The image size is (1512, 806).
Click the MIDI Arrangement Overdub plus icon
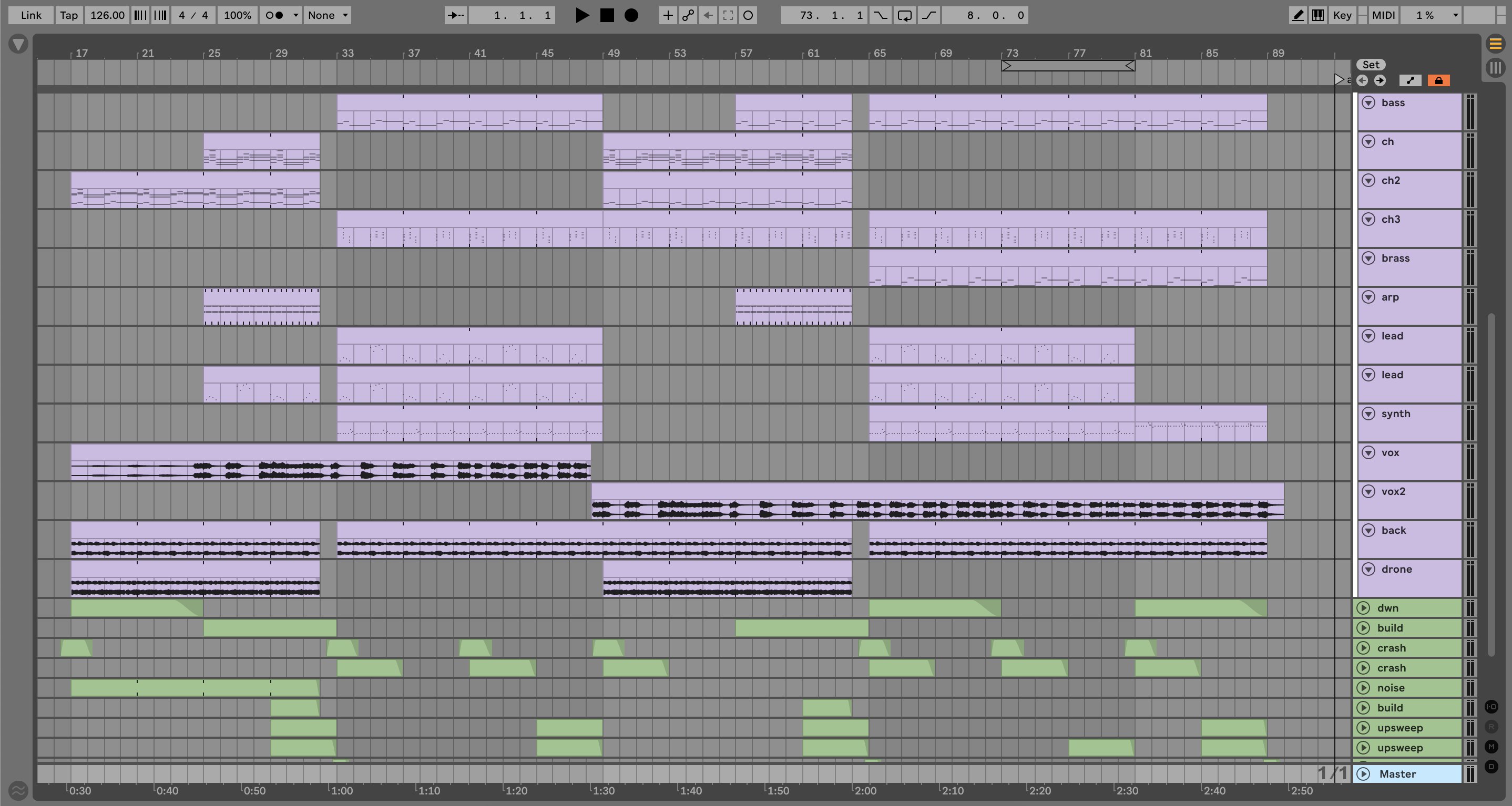(667, 15)
